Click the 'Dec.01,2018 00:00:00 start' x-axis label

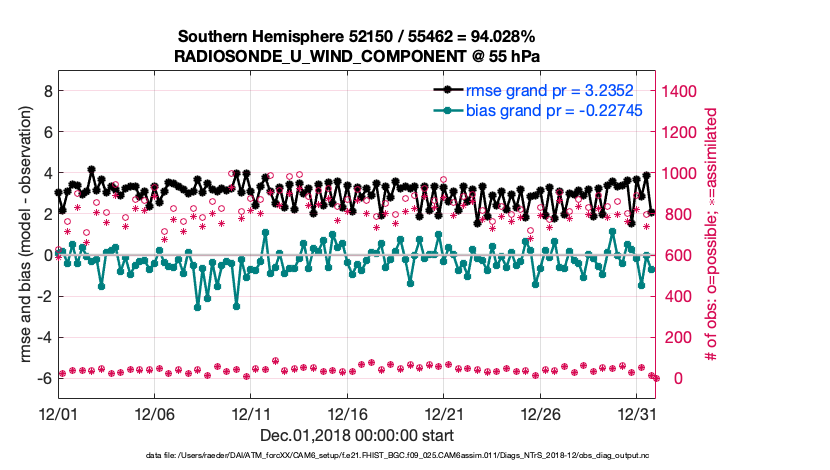(x=357, y=435)
